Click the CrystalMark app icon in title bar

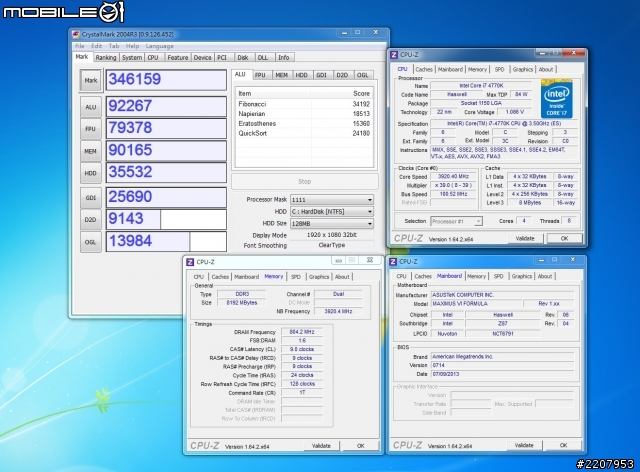(x=76, y=34)
